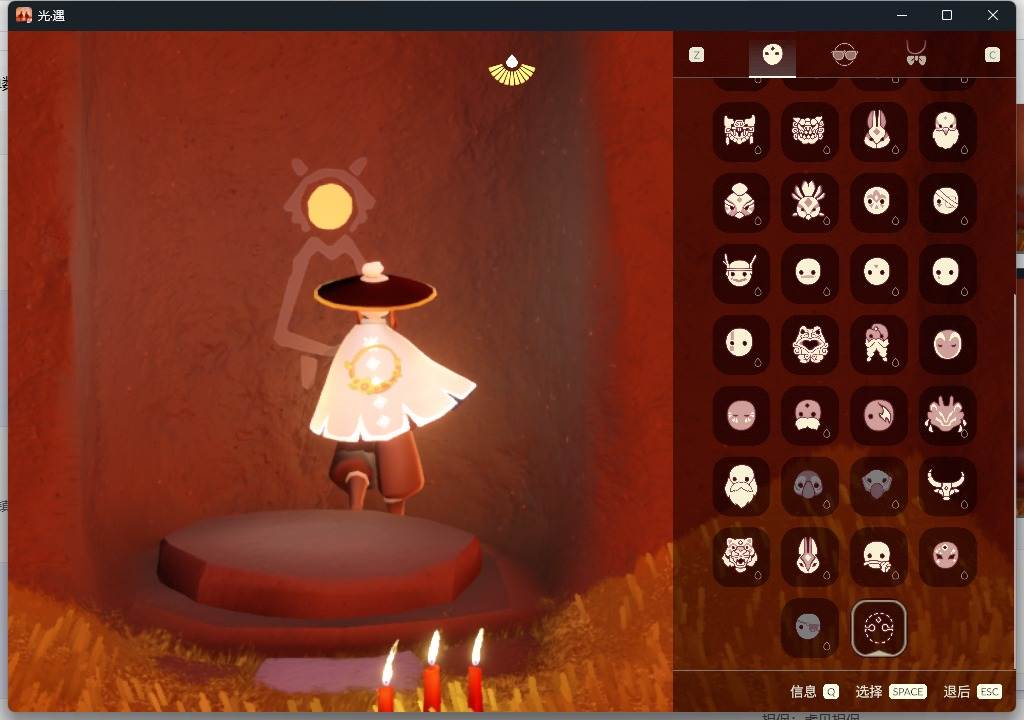The height and width of the screenshot is (720, 1024).
Task: Choose the roaring tiger mask
Action: (x=741, y=557)
